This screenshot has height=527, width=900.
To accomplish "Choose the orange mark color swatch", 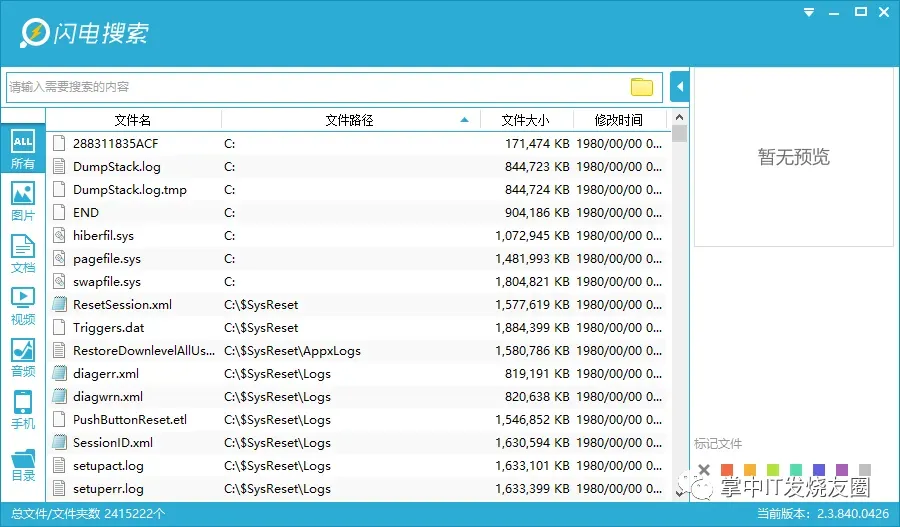I will (x=750, y=470).
